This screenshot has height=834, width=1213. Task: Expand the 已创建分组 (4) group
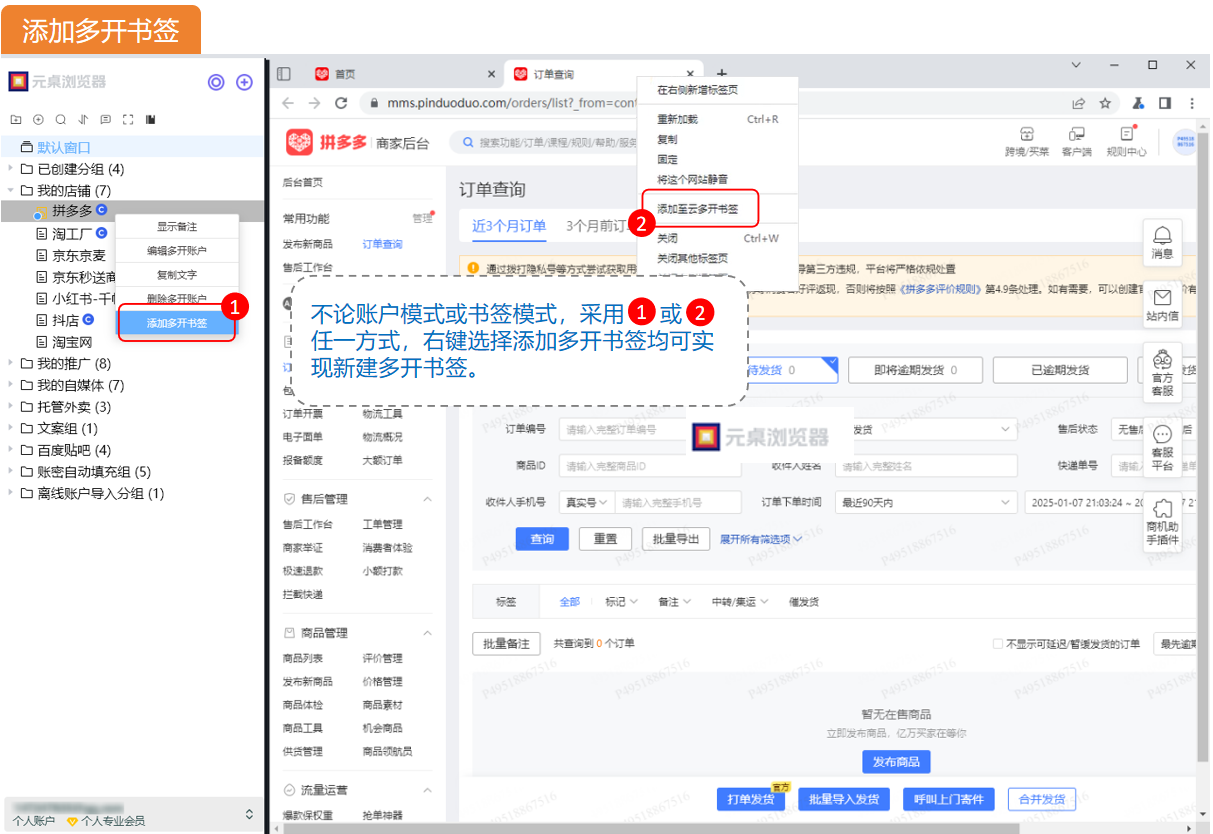pyautogui.click(x=10, y=169)
